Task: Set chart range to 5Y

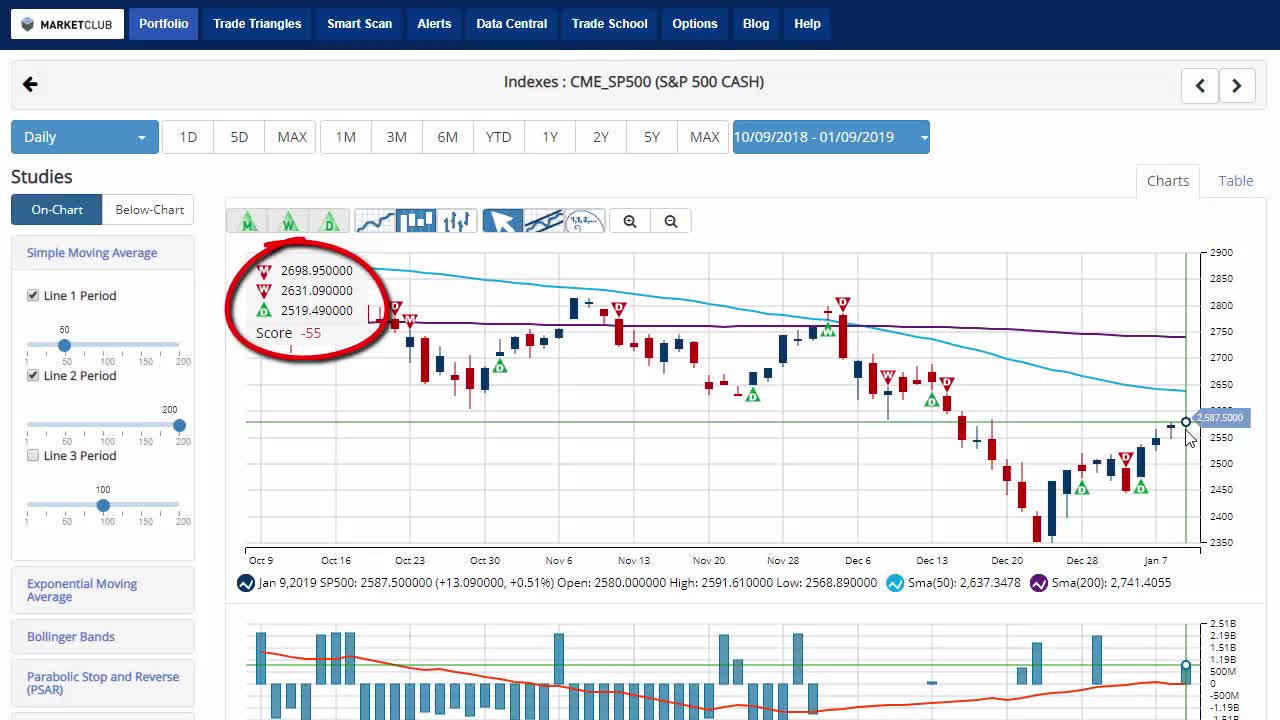Action: point(652,137)
